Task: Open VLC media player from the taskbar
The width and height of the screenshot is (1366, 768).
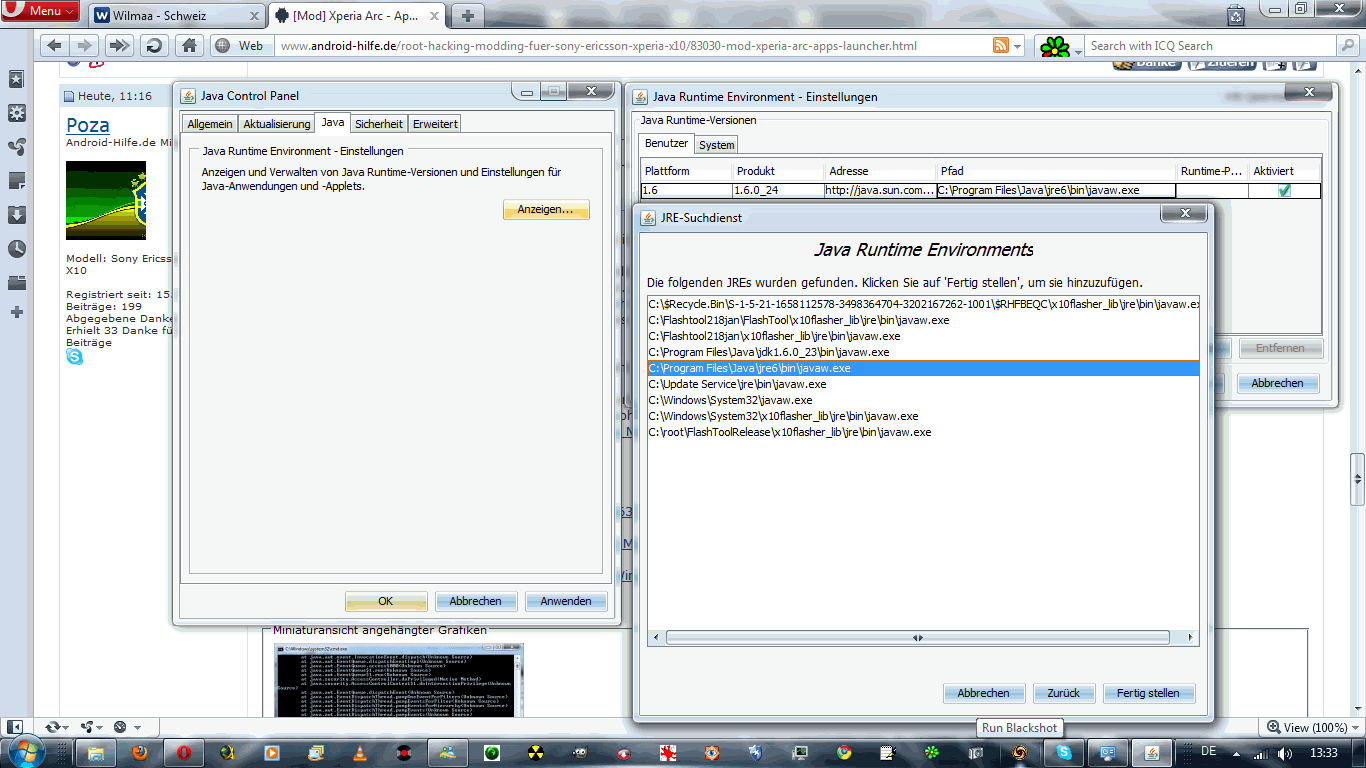Action: [360, 752]
